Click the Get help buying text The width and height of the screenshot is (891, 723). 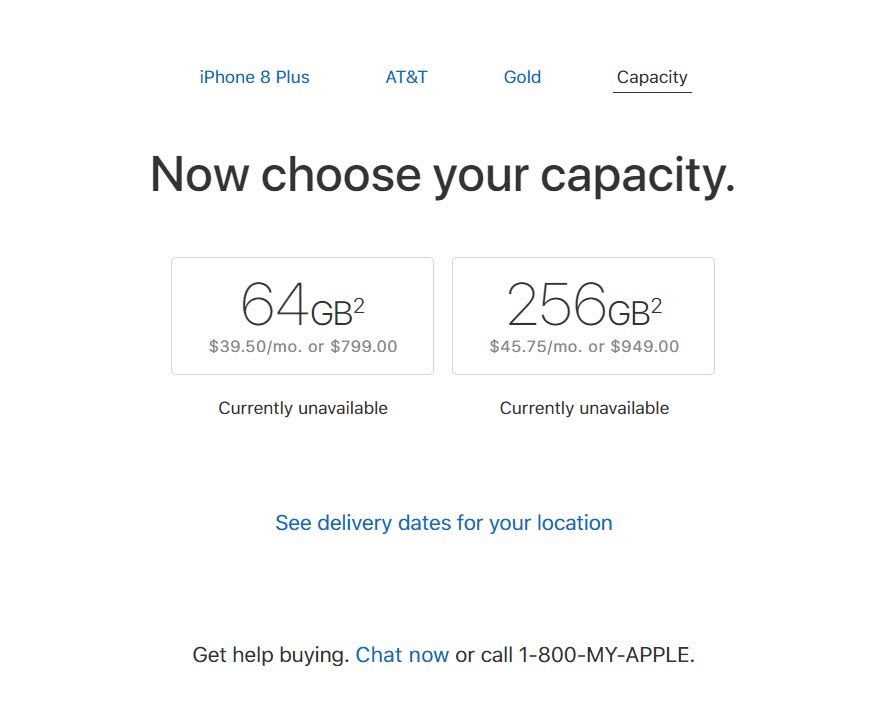[x=270, y=655]
